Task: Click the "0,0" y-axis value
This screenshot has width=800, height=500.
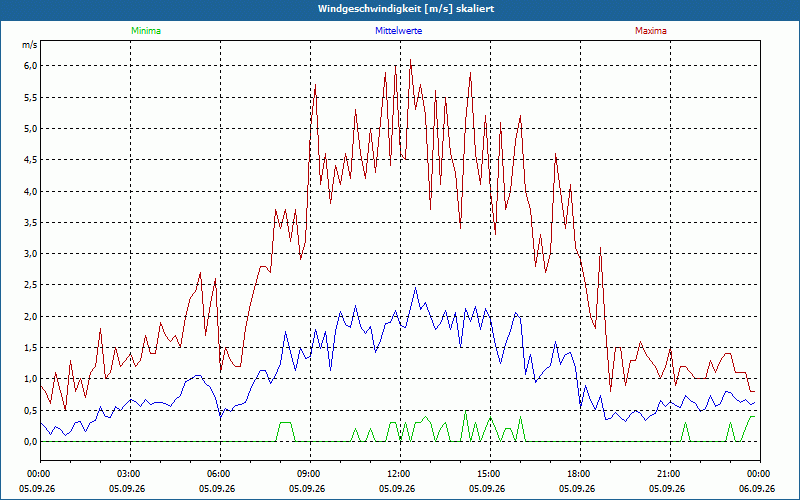Action: point(31,442)
